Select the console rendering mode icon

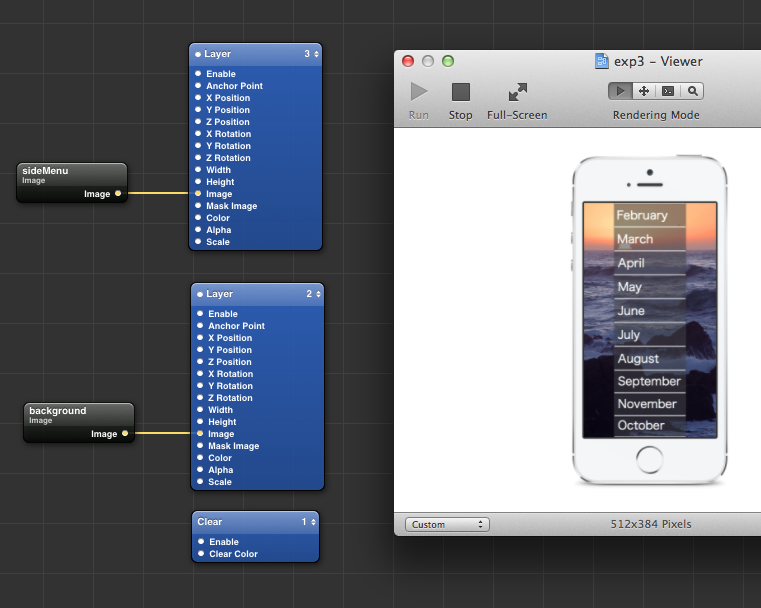[668, 91]
